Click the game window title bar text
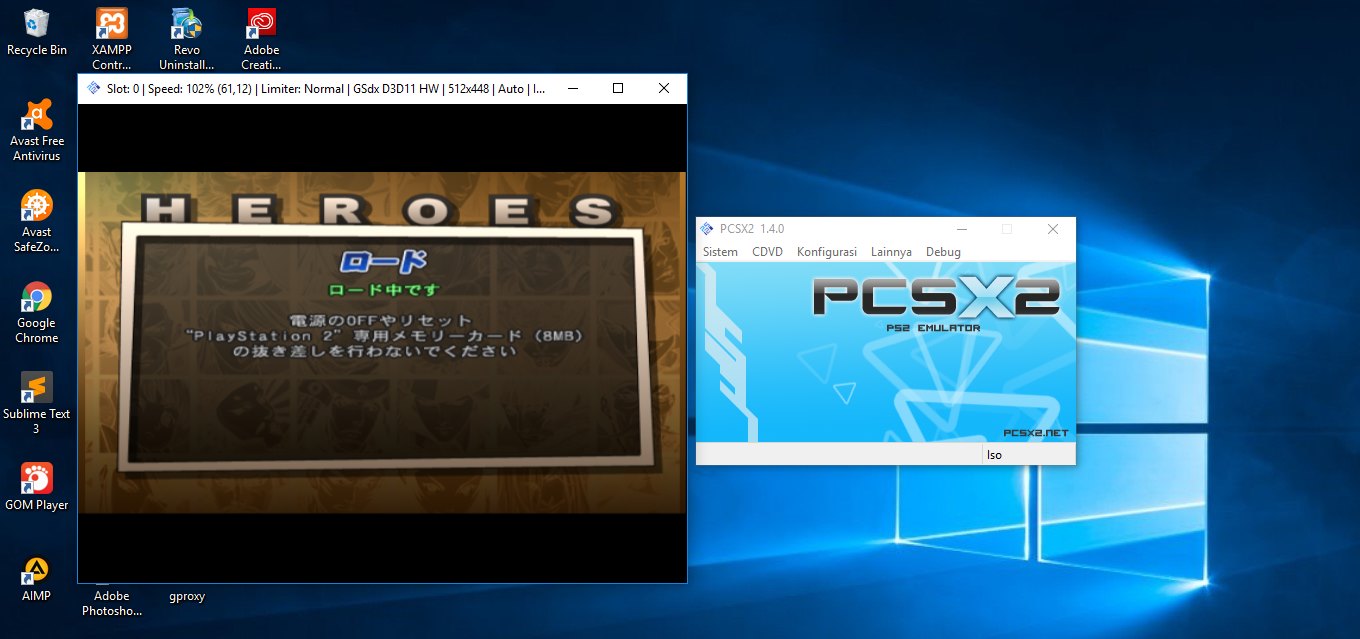 point(326,88)
